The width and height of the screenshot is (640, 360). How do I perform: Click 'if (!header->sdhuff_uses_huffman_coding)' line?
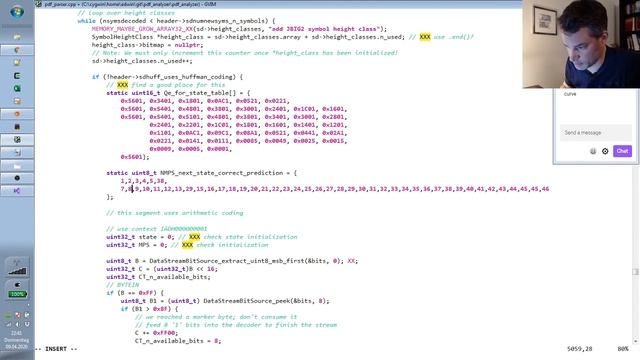pos(167,77)
